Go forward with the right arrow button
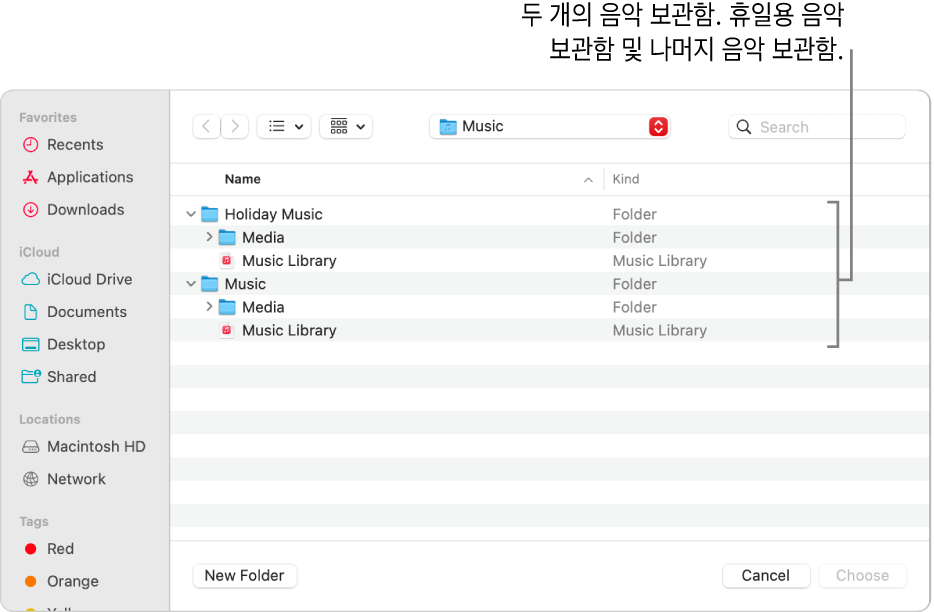 click(x=235, y=126)
